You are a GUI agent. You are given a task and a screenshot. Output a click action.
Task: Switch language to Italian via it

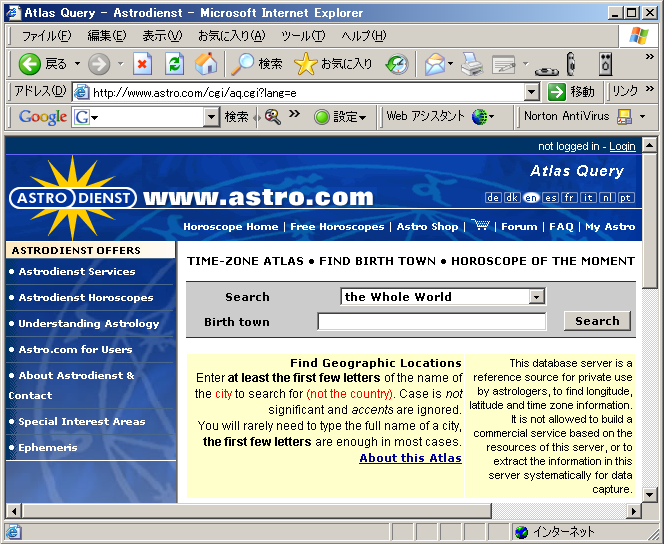coord(588,197)
